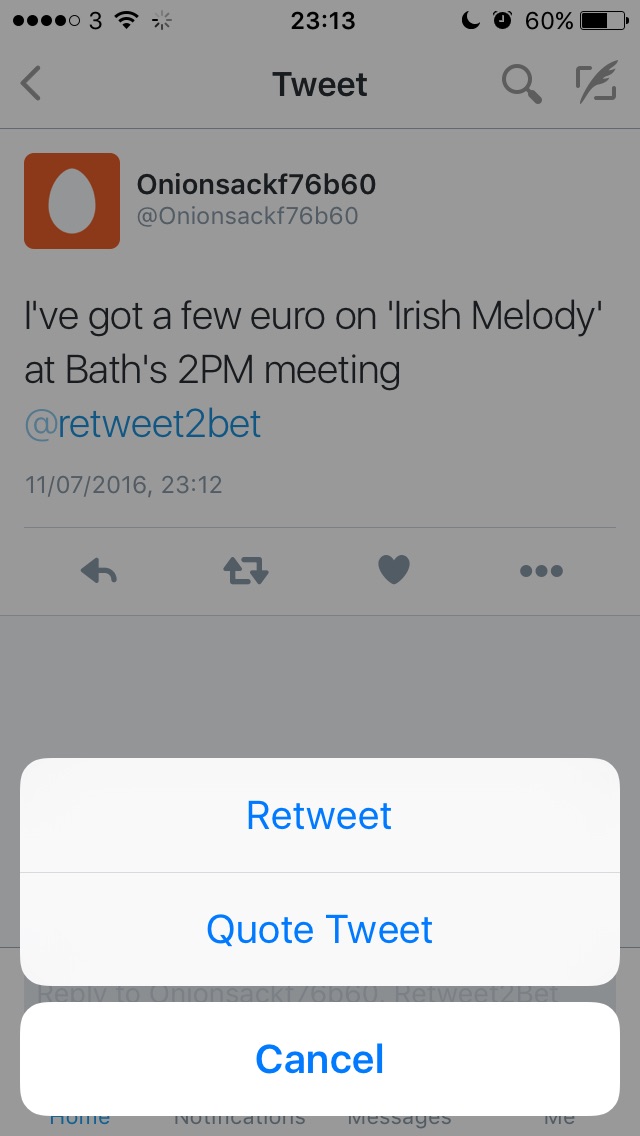
Task: Tap the alarm clock status icon
Action: pyautogui.click(x=504, y=20)
